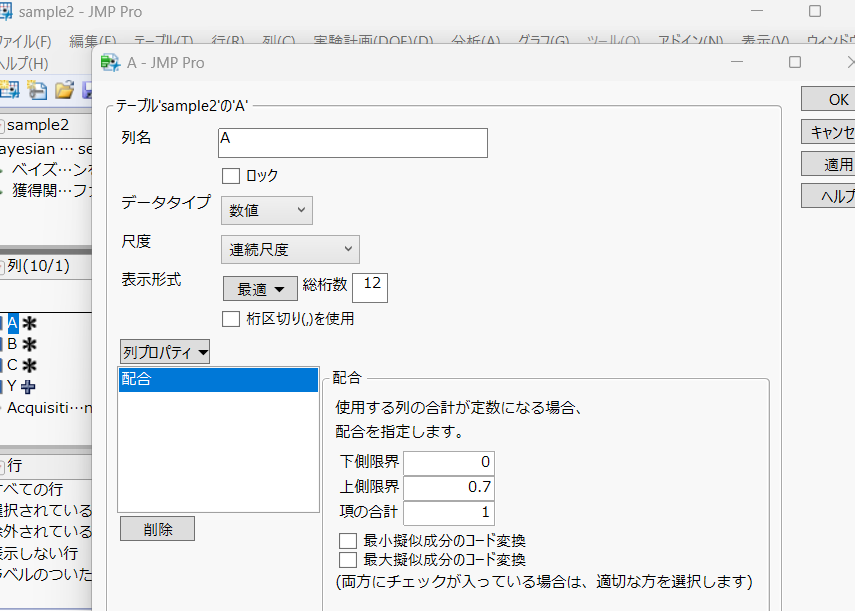855x611 pixels.
Task: Click the asterisk icon next to column B
Action: click(29, 344)
